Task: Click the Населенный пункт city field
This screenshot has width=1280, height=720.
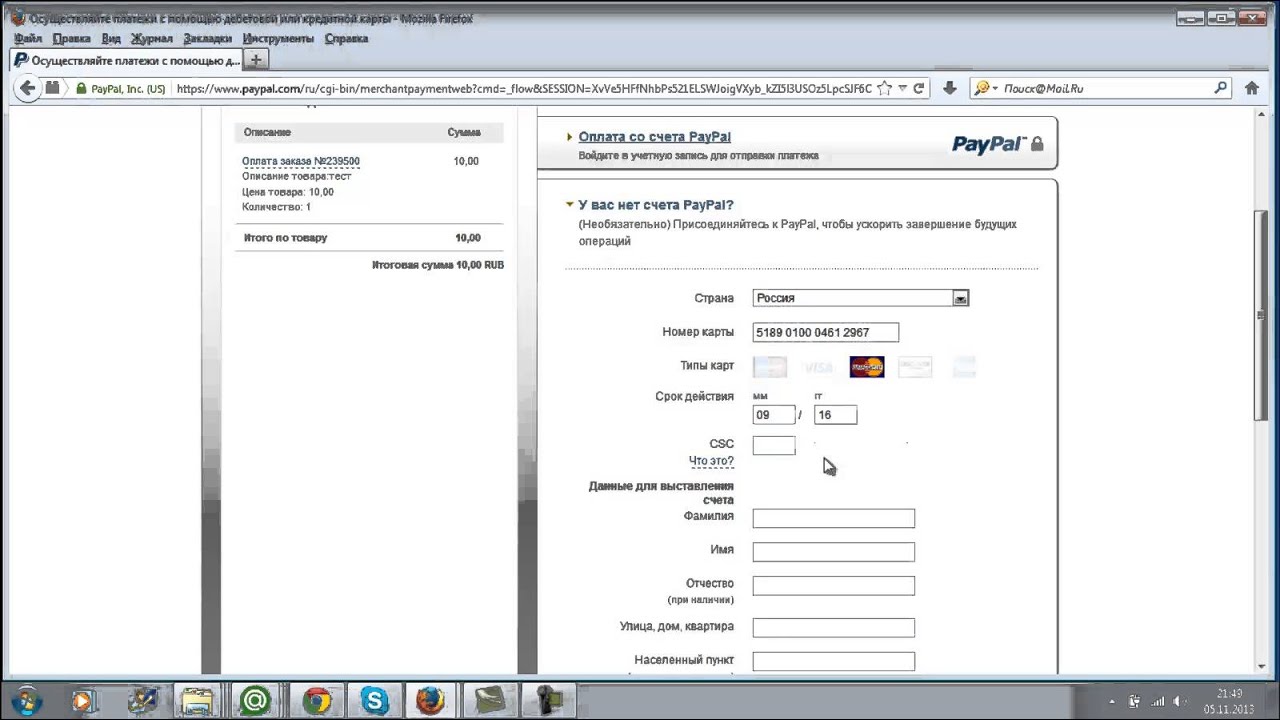Action: 834,661
